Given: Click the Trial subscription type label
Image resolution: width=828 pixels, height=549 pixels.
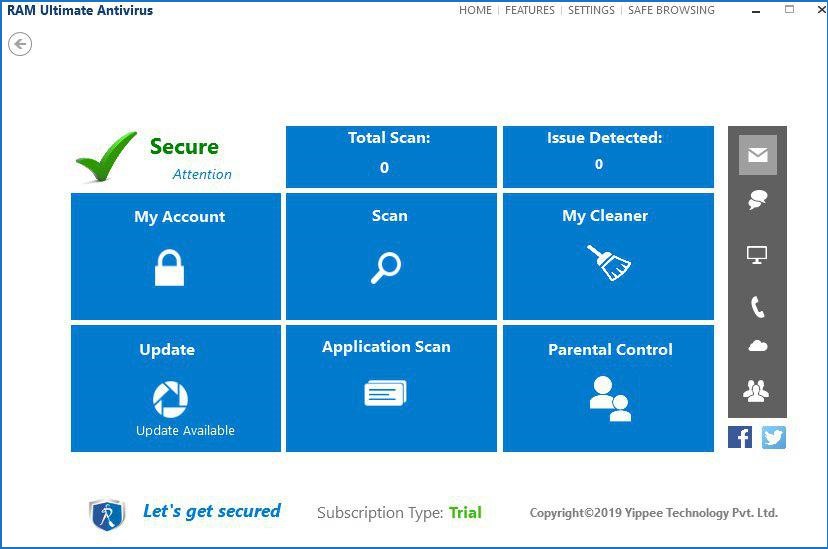Looking at the screenshot, I should pyautogui.click(x=465, y=513).
